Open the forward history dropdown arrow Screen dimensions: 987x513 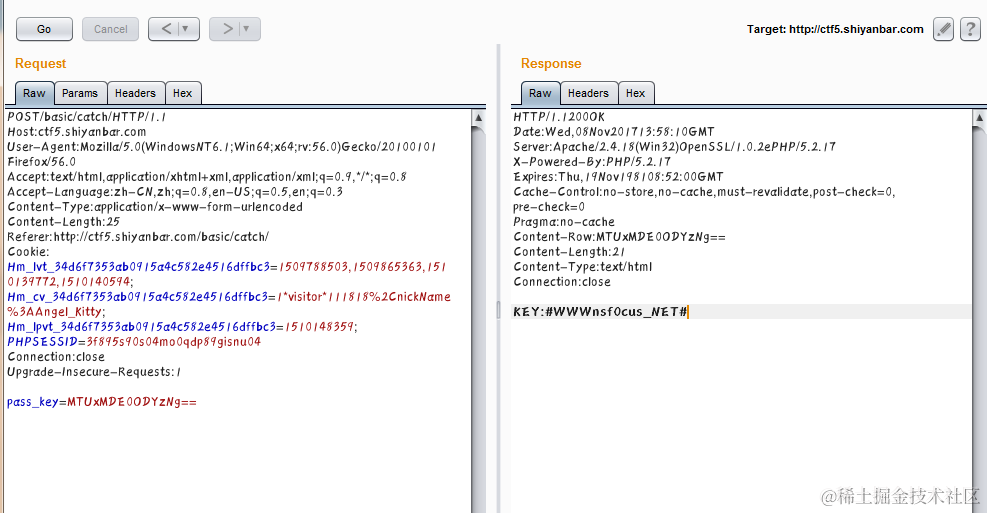(x=246, y=29)
